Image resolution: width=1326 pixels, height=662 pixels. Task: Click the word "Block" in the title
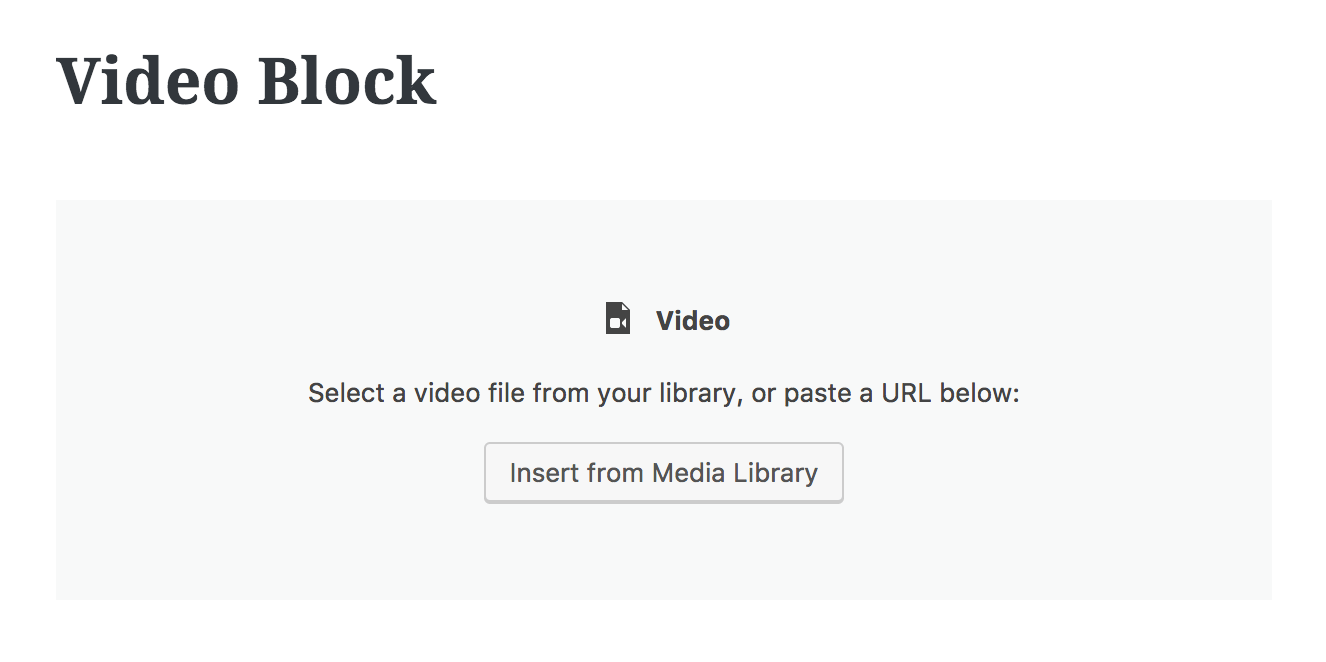pyautogui.click(x=347, y=80)
